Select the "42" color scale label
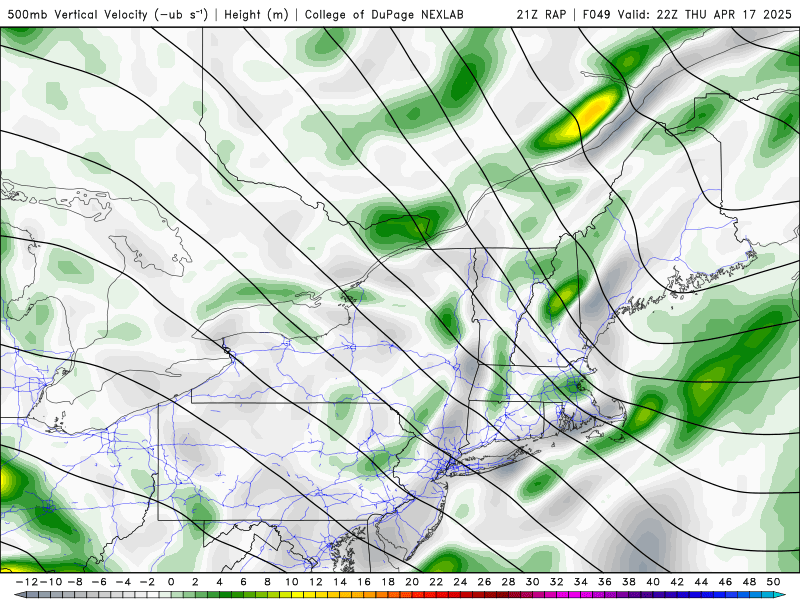800x600 pixels. pos(677,582)
